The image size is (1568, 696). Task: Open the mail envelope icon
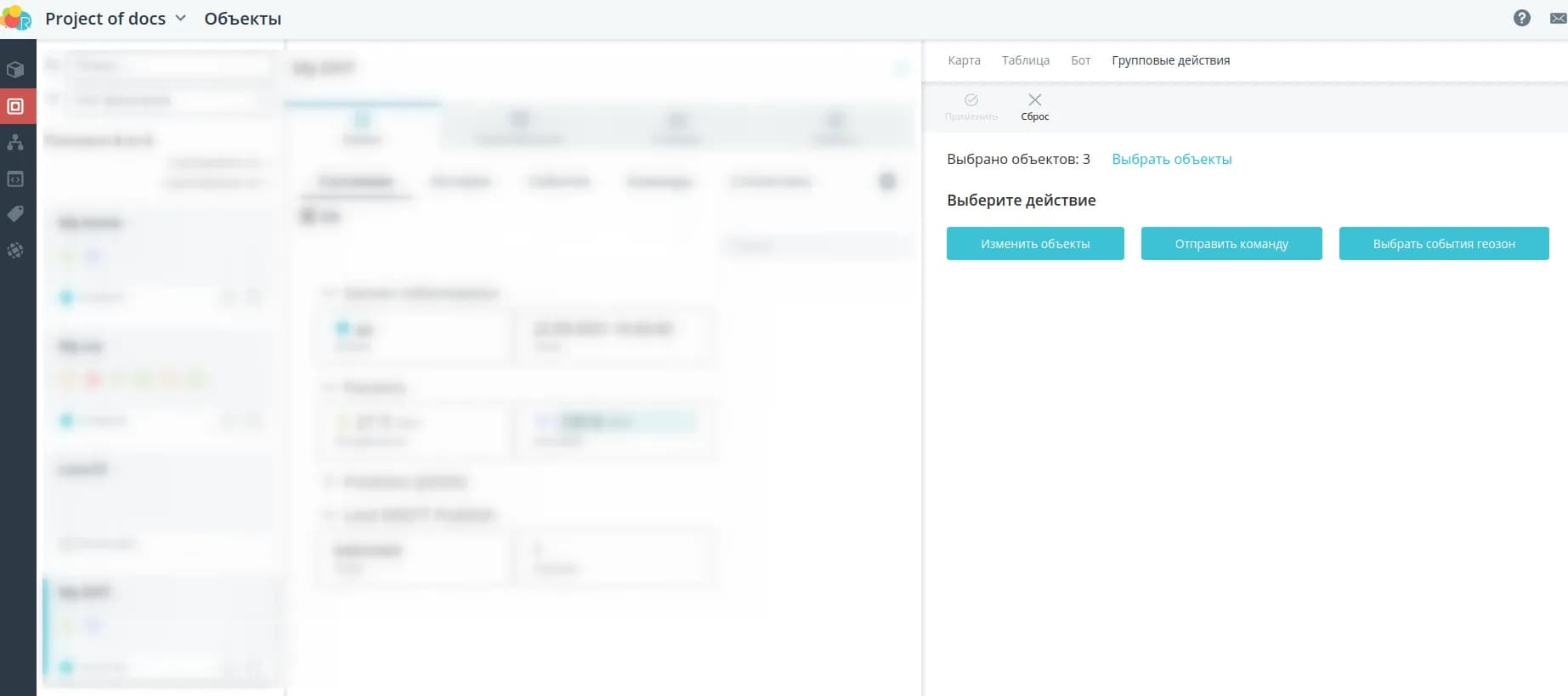click(1558, 18)
